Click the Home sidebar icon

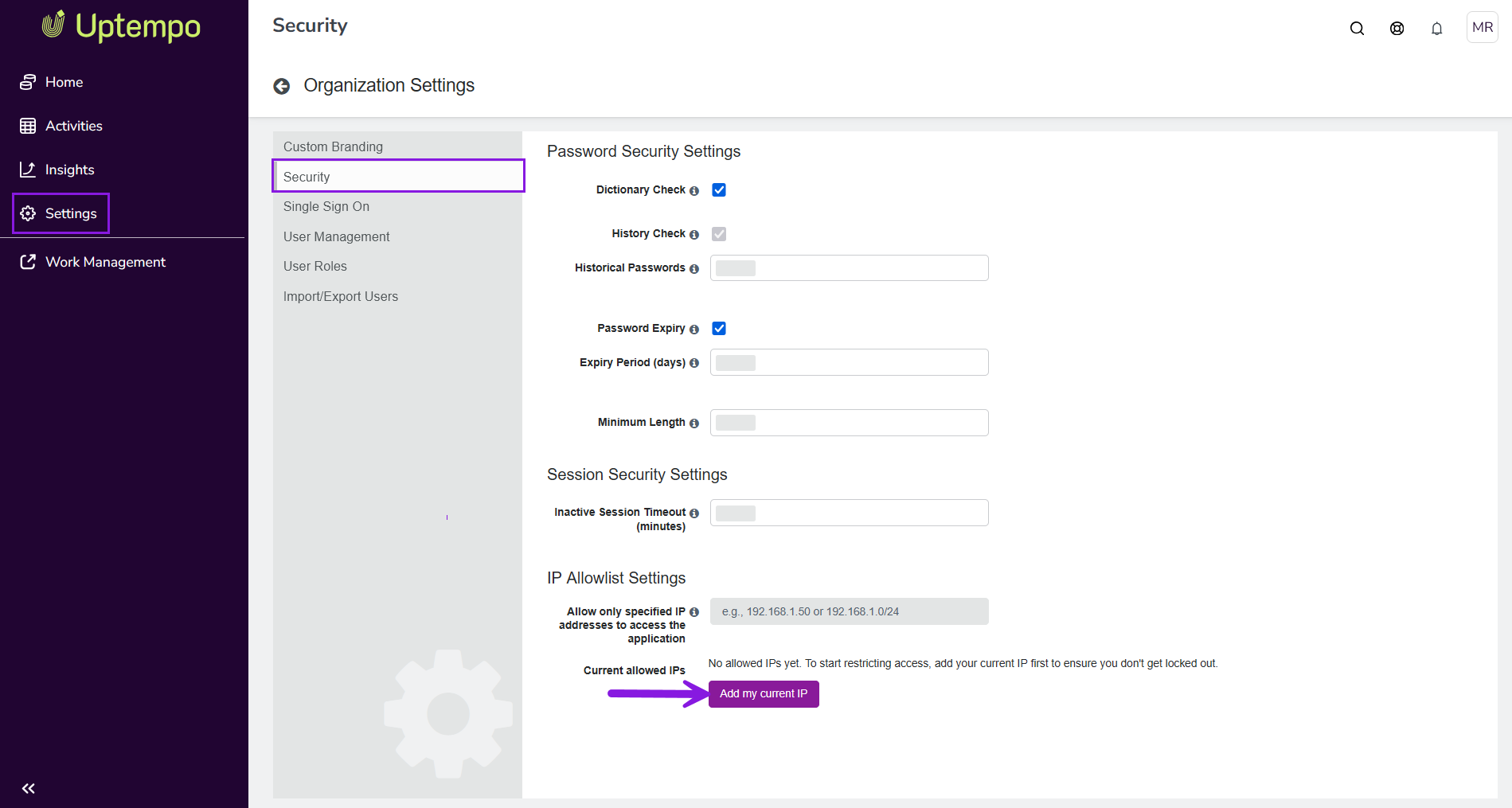28,82
